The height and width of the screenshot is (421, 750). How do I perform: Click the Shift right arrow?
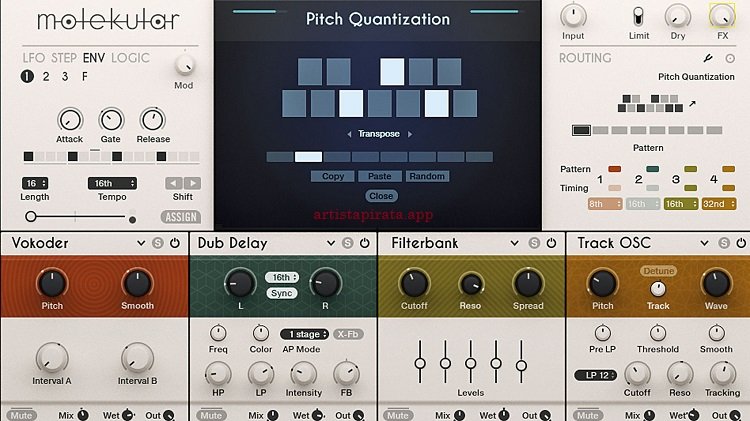pyautogui.click(x=191, y=183)
